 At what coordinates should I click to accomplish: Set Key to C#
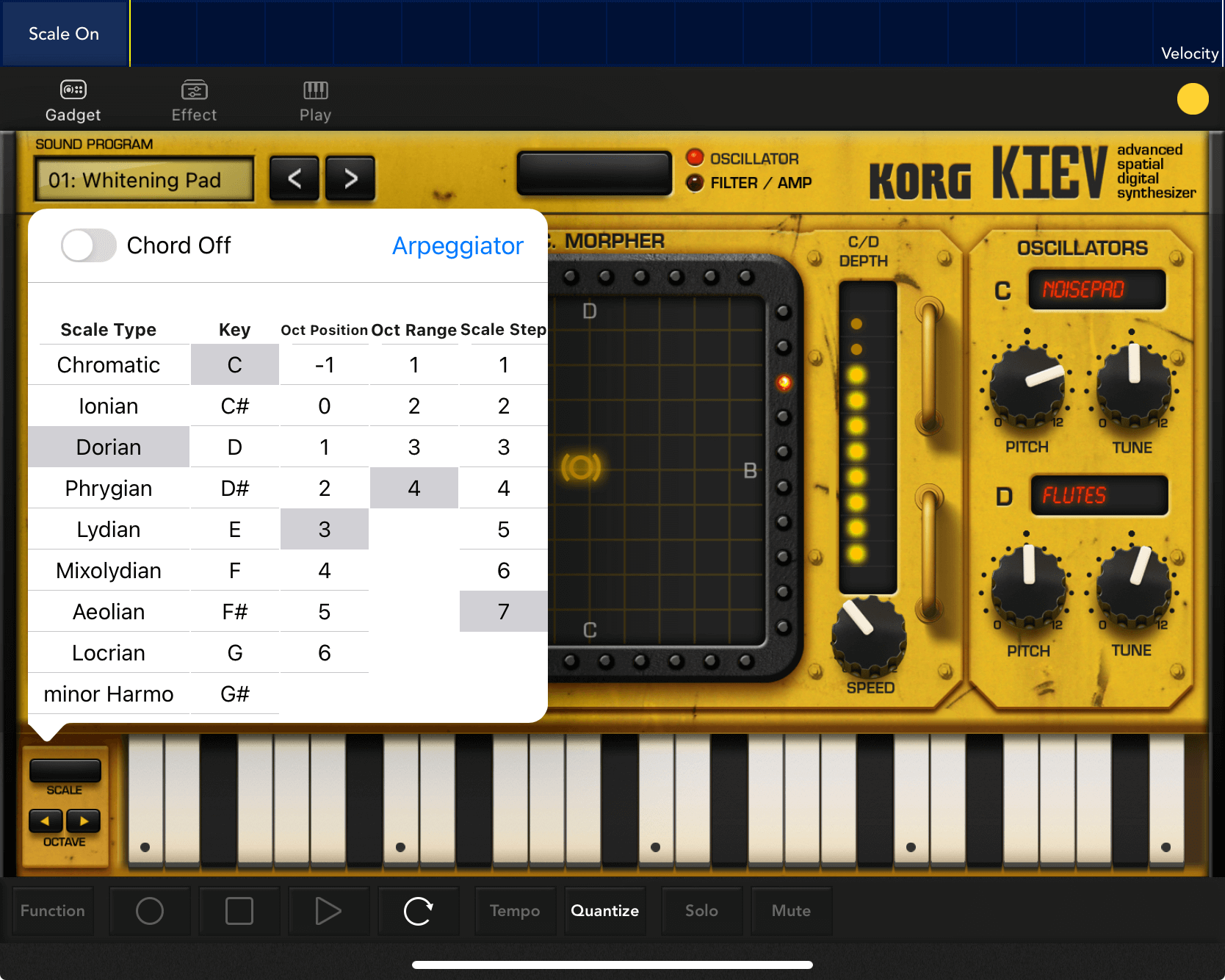click(x=235, y=406)
